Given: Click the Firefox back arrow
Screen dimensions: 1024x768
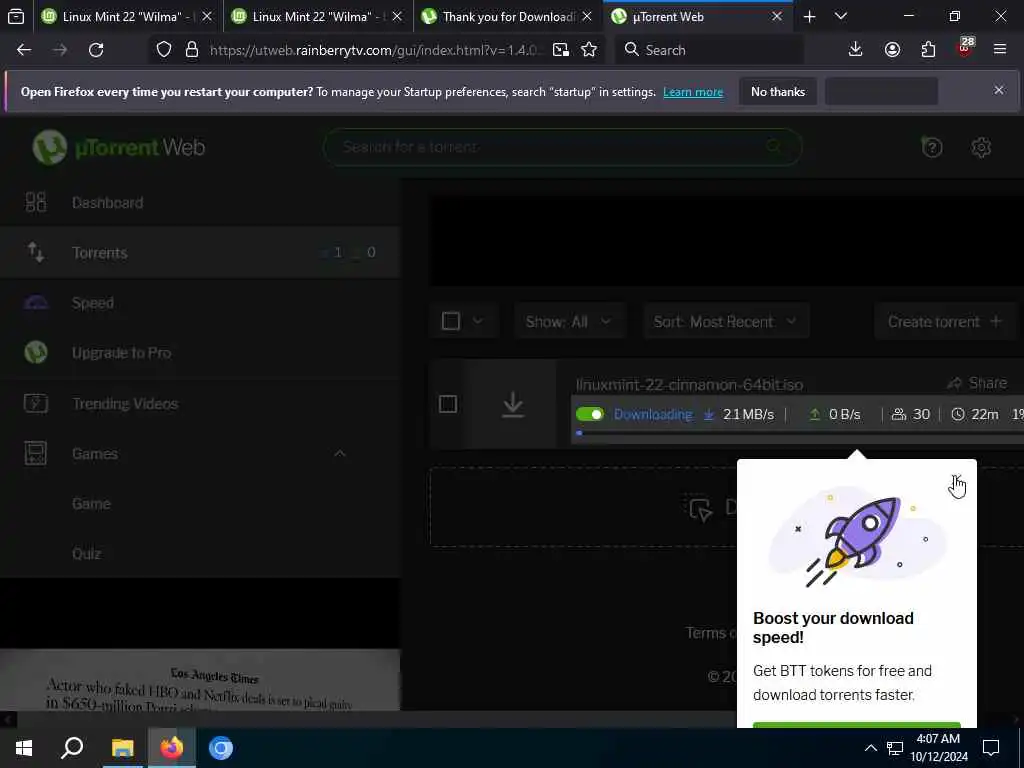Looking at the screenshot, I should coord(24,50).
